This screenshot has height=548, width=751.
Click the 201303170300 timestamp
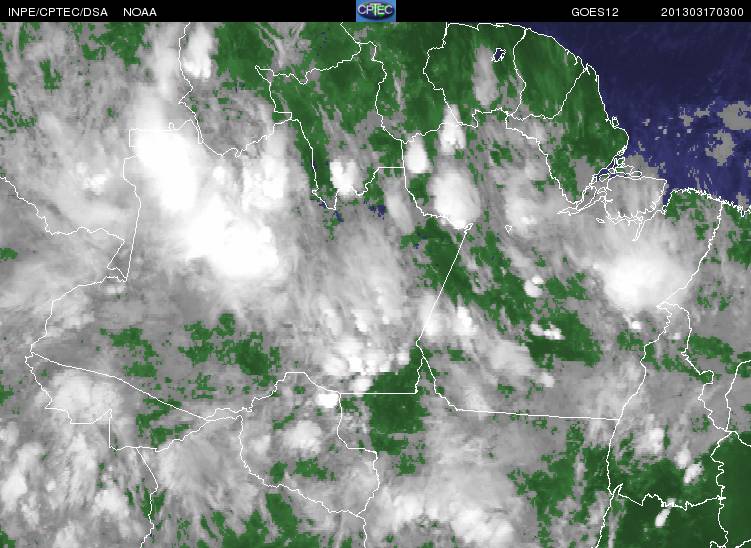coord(702,12)
